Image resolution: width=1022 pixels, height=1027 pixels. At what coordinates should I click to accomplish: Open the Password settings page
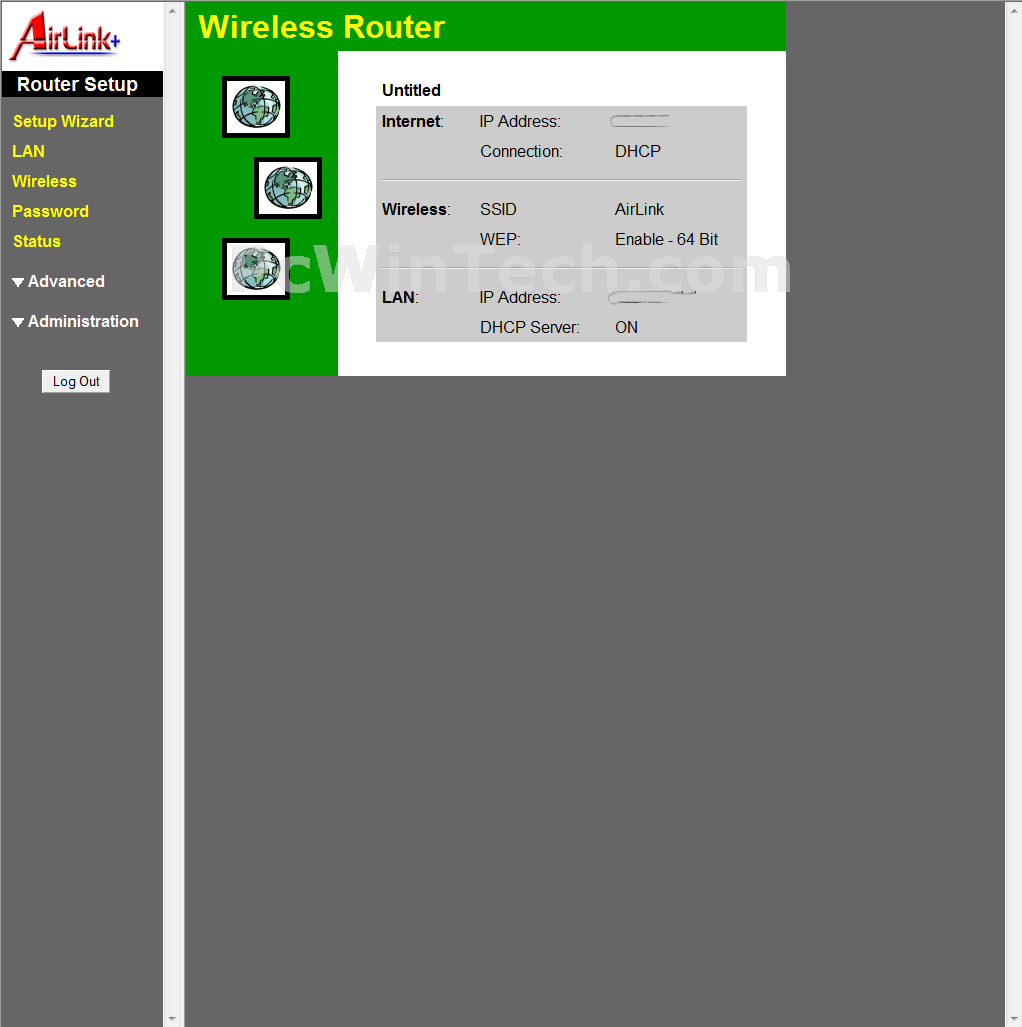point(50,212)
